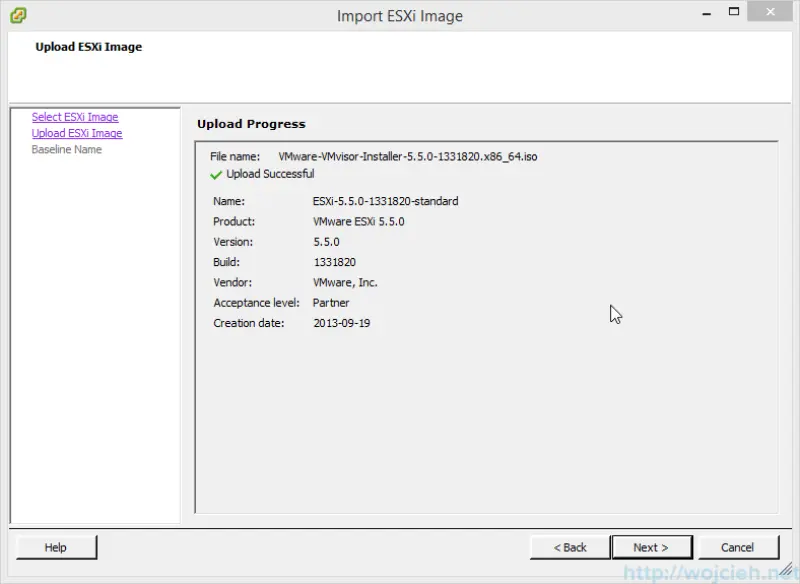
Task: Click Next to continue the wizard
Action: click(652, 547)
